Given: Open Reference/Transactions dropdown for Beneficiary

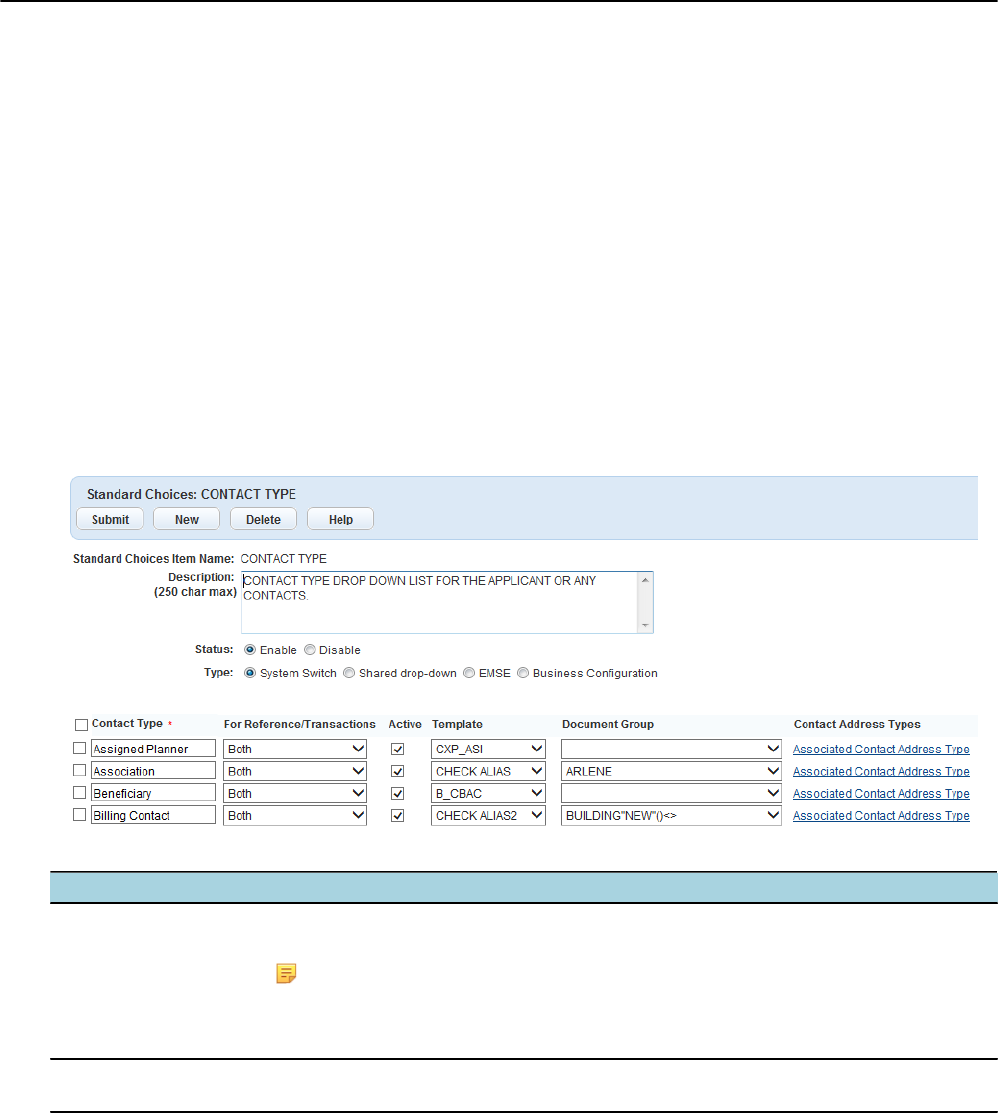Looking at the screenshot, I should 295,793.
